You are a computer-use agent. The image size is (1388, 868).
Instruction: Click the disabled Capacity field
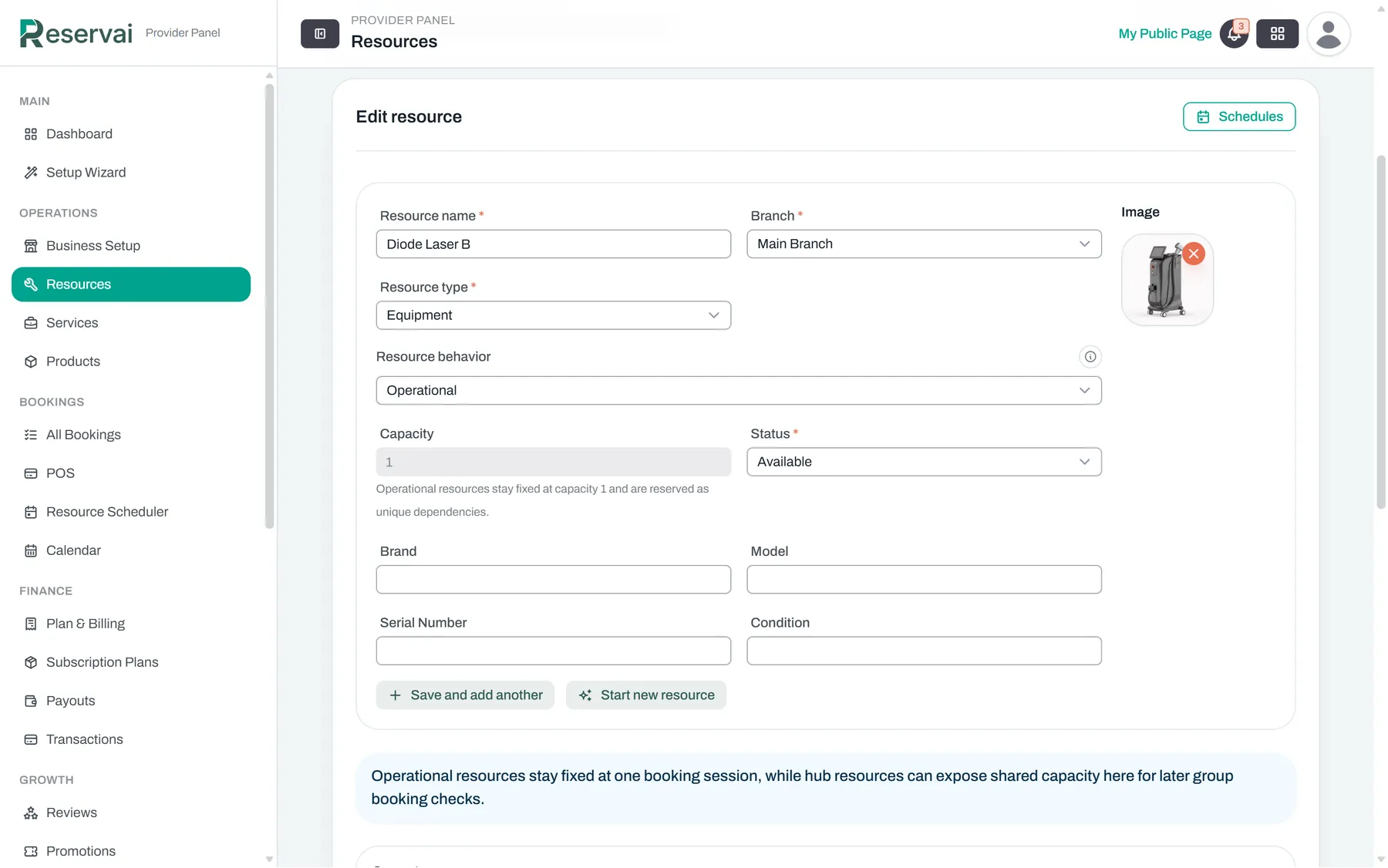point(553,462)
